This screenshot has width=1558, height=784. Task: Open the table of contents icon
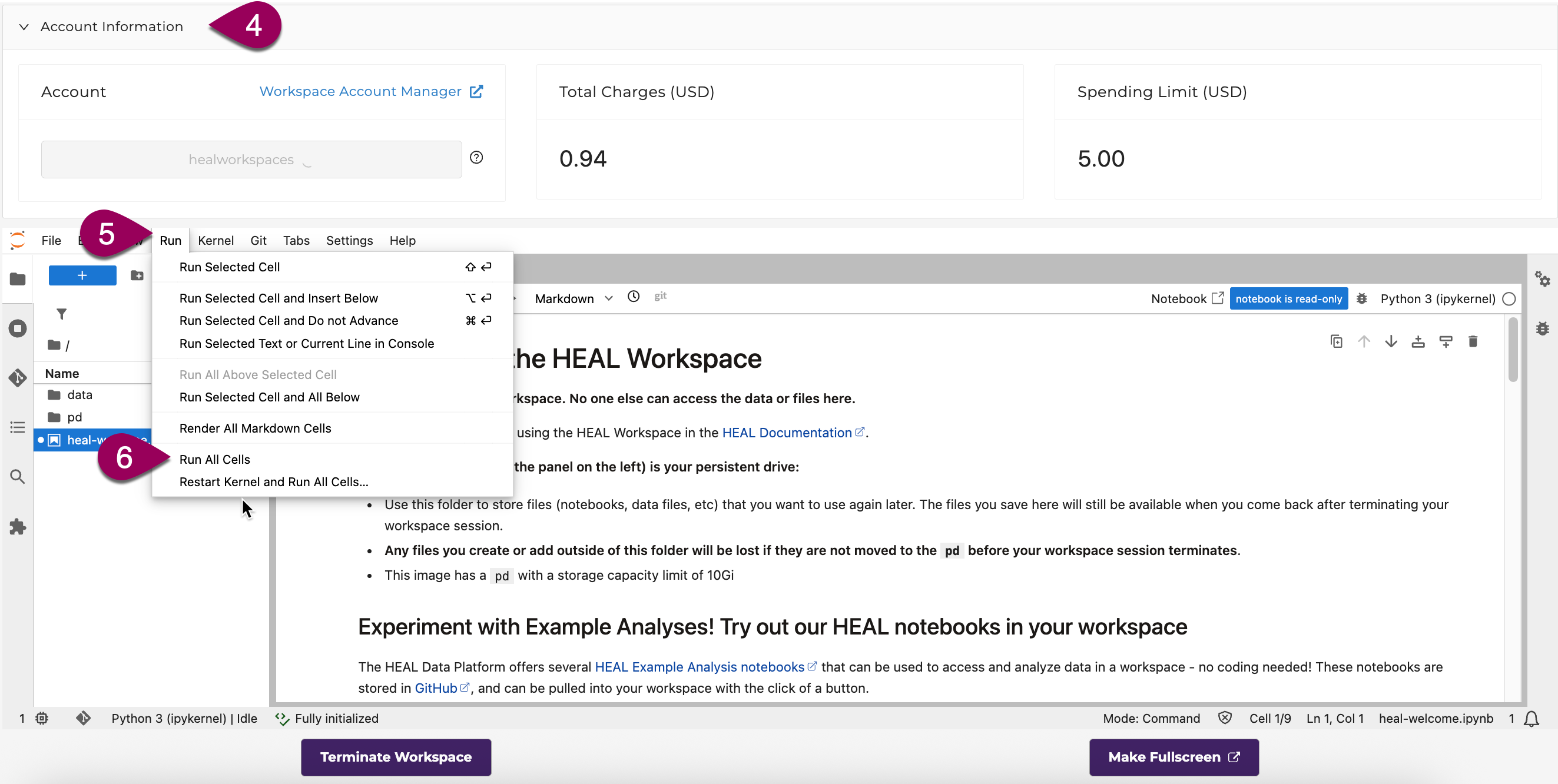point(18,427)
